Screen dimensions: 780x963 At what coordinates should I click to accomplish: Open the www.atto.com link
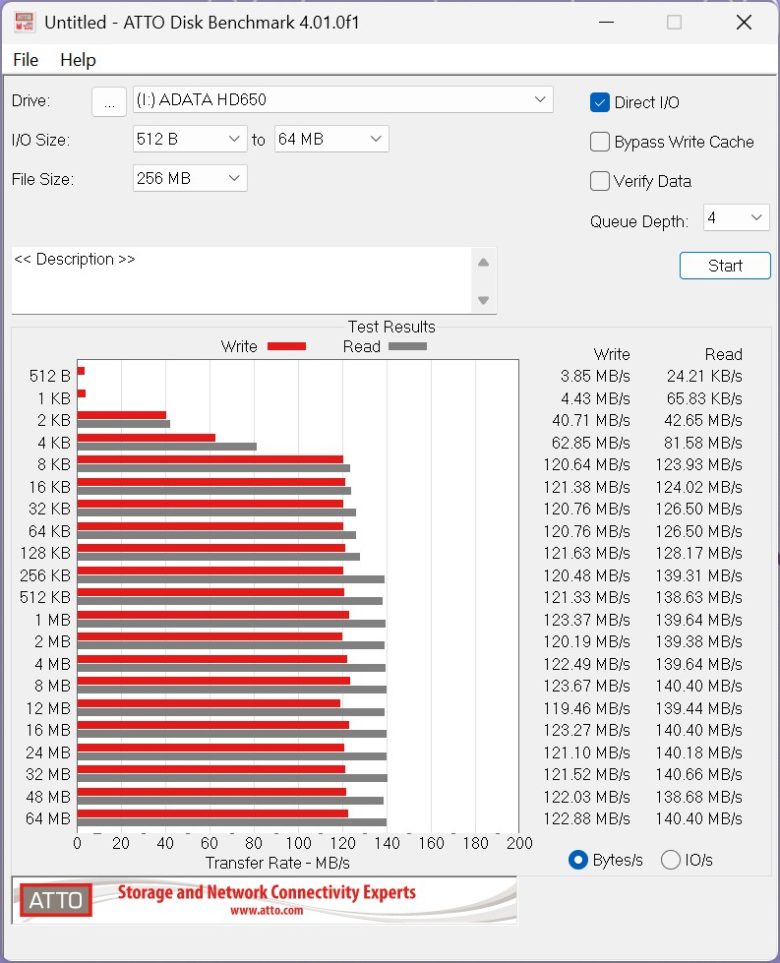267,910
